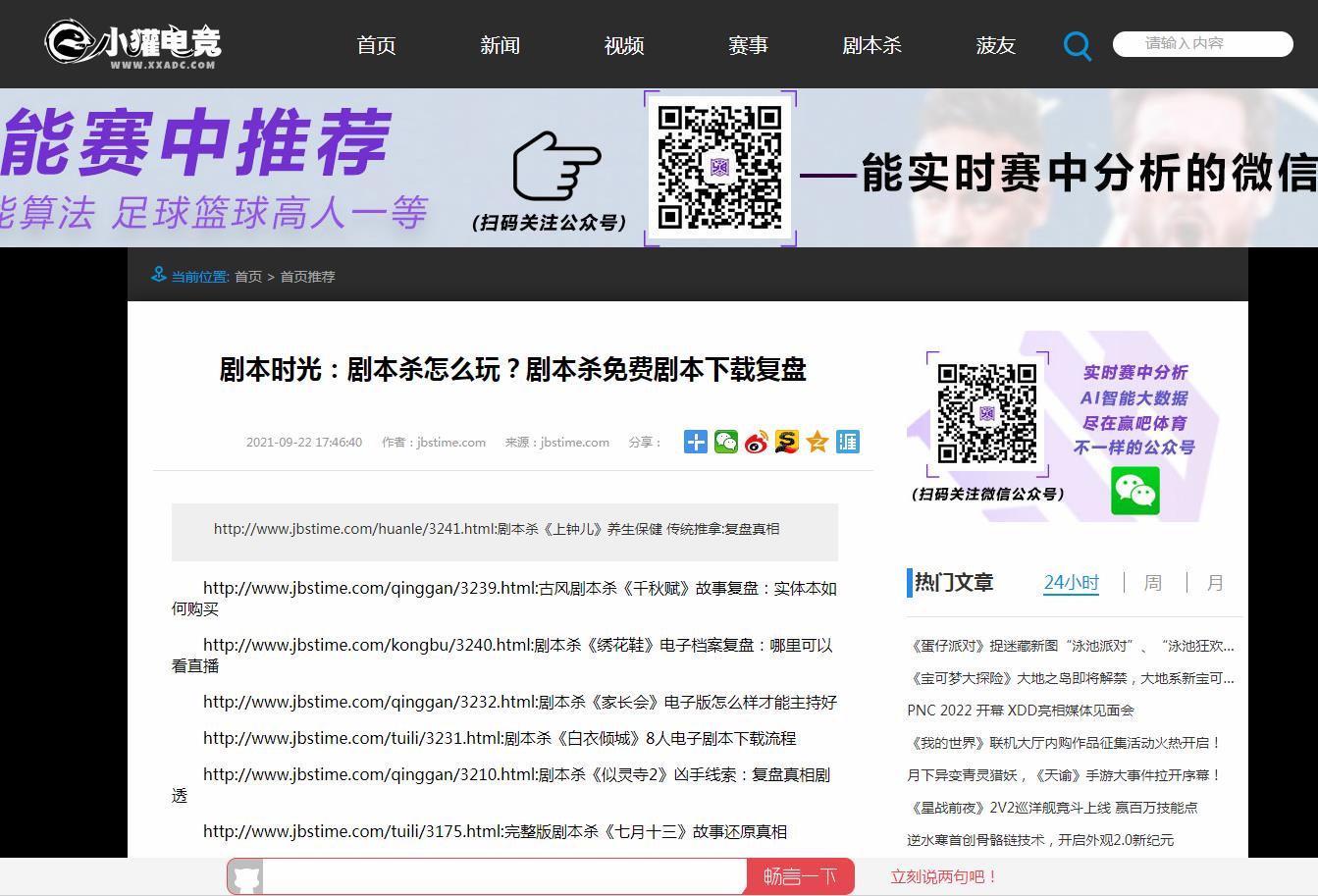Open the 赛事 nav menu
The image size is (1318, 896).
pos(748,45)
